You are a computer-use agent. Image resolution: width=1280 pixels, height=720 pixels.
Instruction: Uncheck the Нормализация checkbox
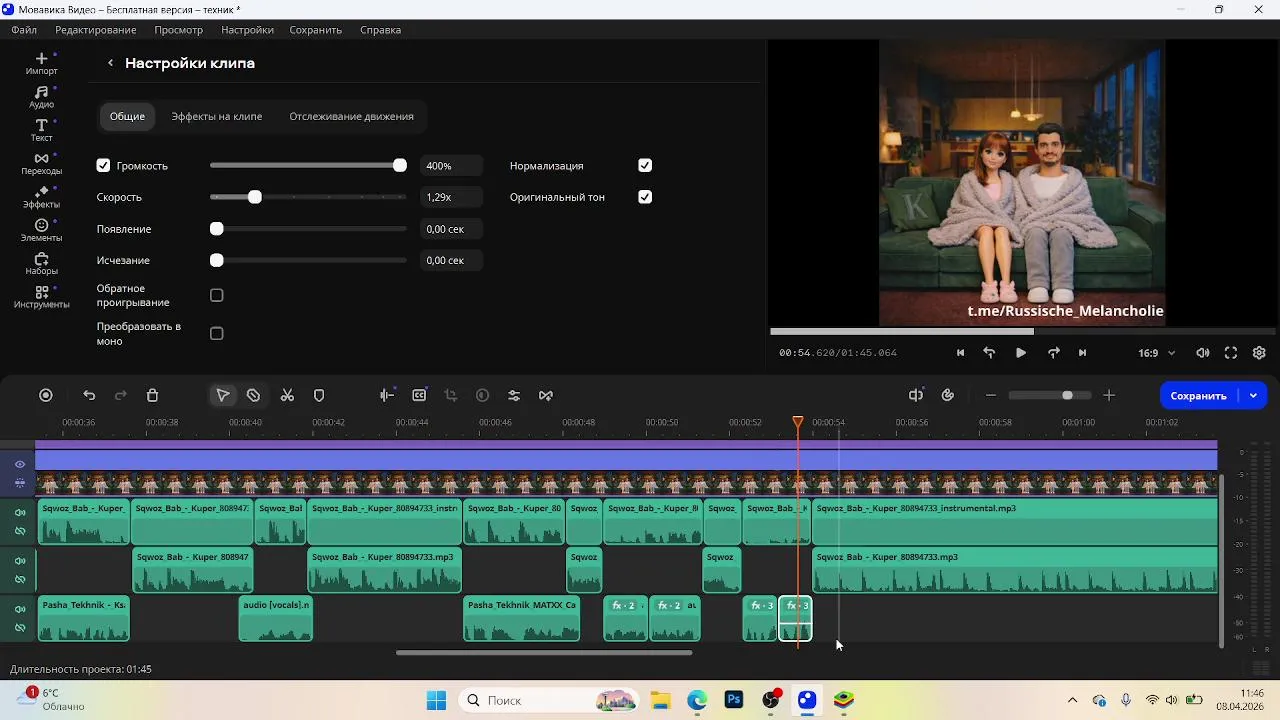pos(645,166)
